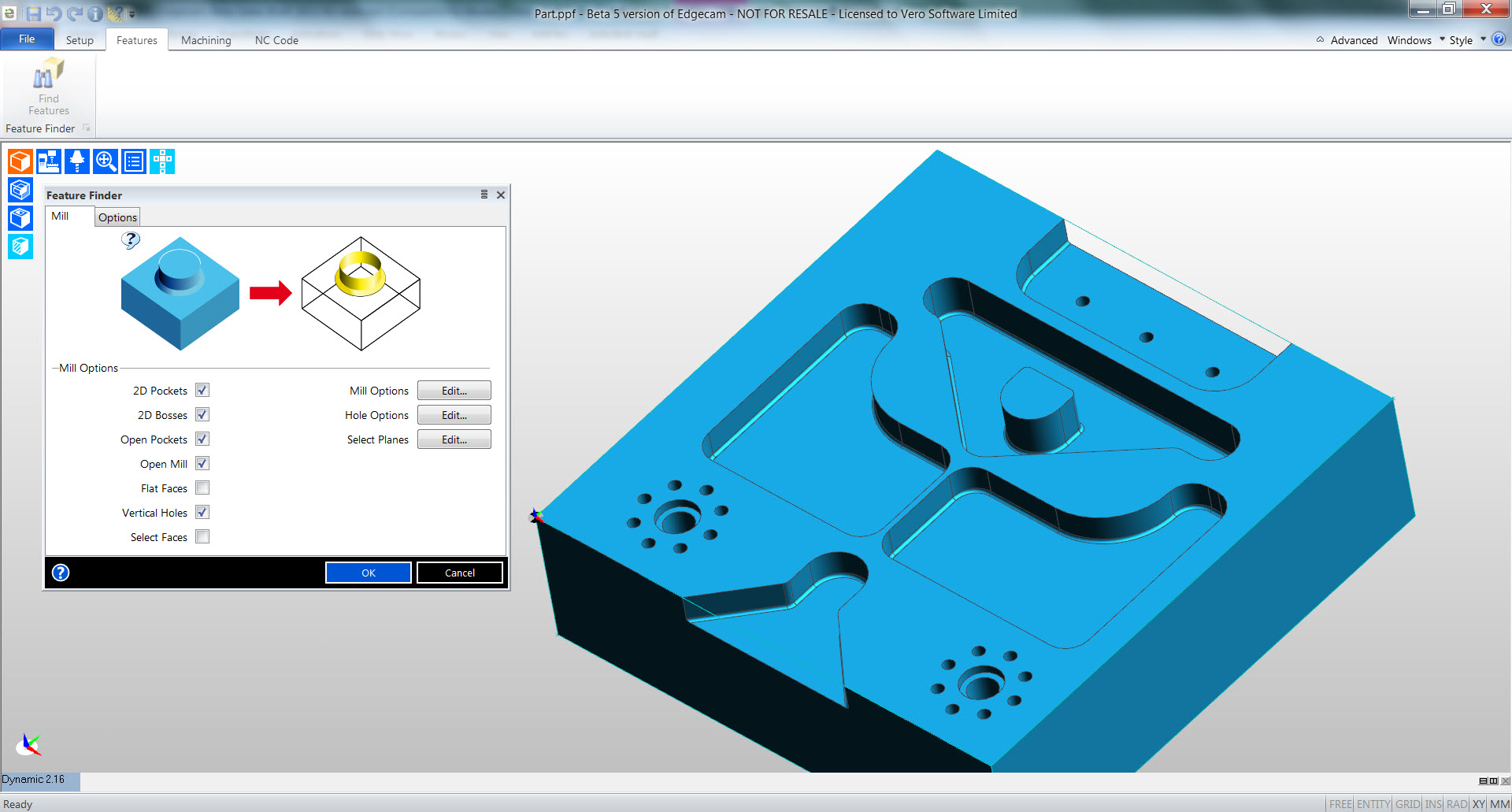Tick the Select Faces checkbox

click(202, 537)
